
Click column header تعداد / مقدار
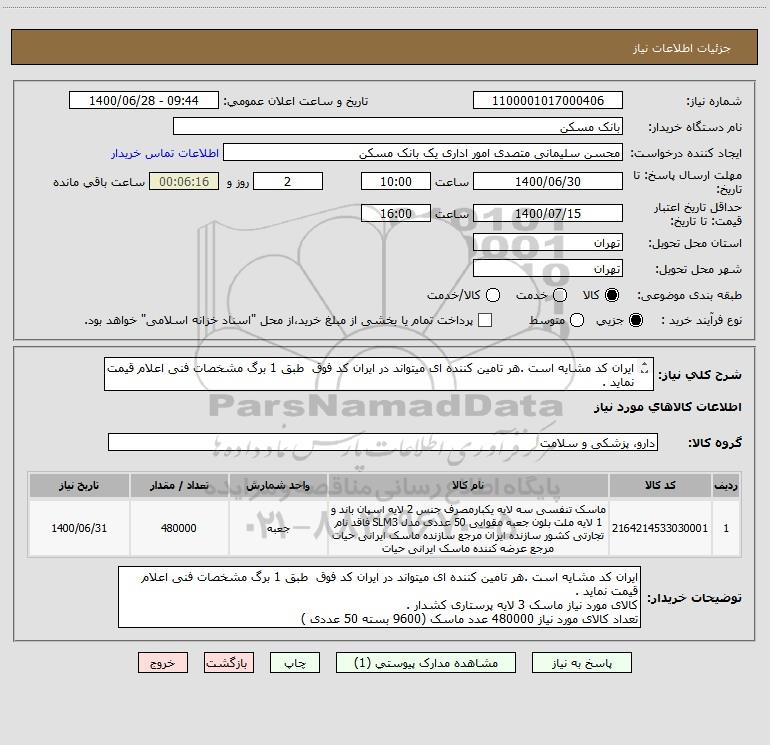point(179,485)
